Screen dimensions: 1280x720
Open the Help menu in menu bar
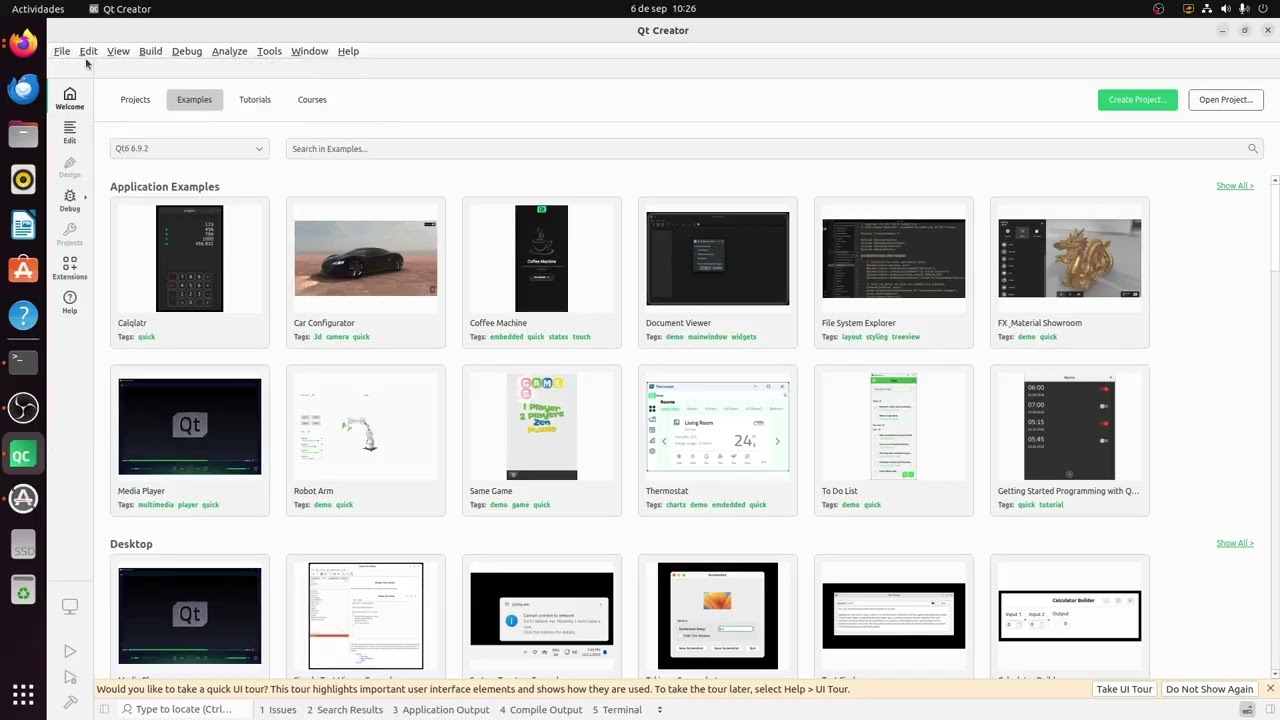click(348, 51)
